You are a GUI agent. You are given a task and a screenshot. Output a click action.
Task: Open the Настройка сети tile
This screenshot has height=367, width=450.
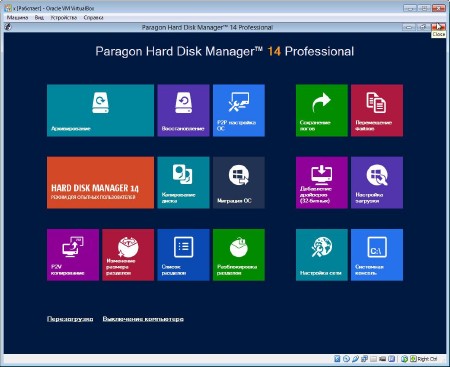322,255
